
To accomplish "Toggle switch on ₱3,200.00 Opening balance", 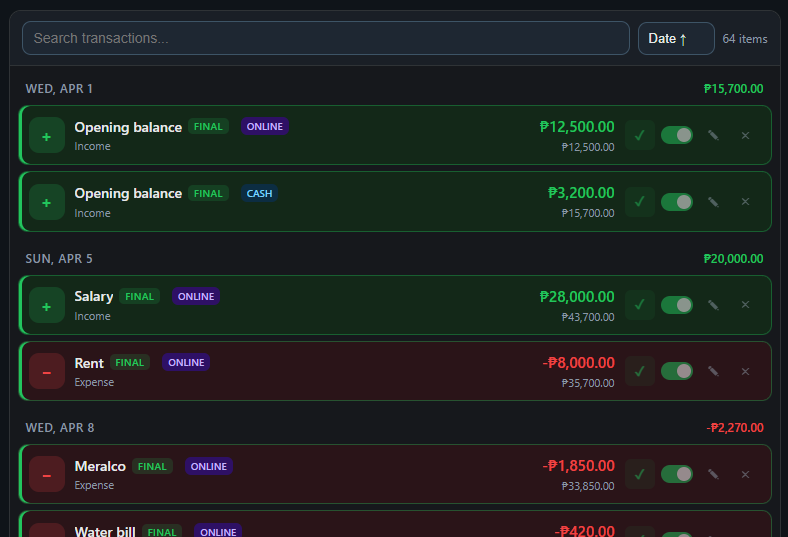I will (x=677, y=202).
